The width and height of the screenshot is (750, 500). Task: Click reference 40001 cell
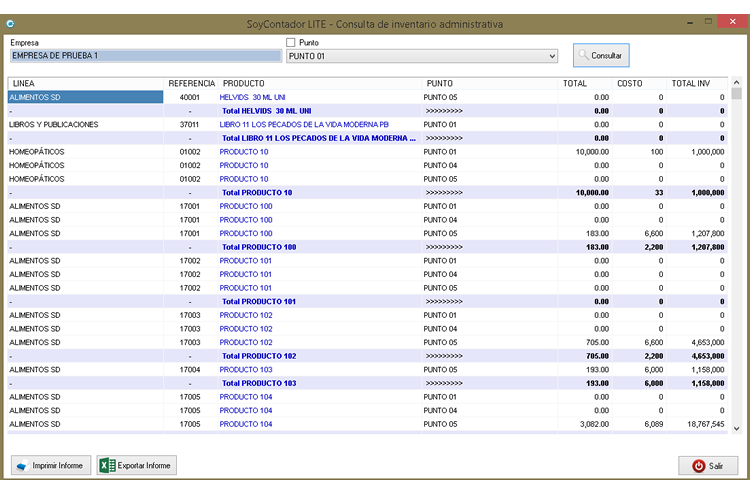190,97
